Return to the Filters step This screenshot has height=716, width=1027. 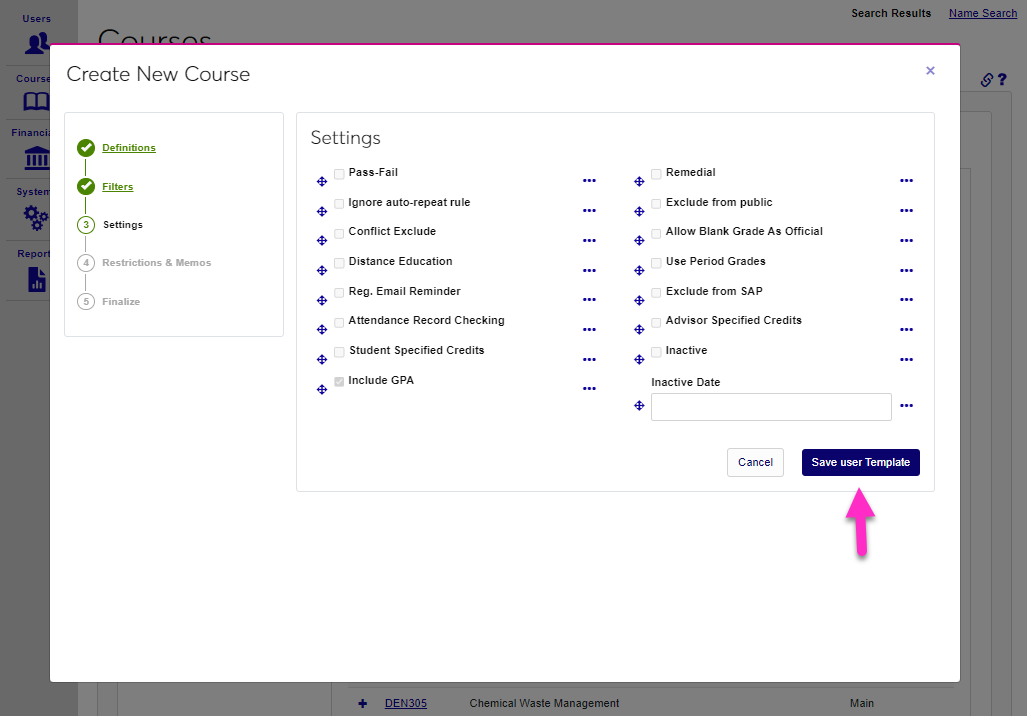(x=117, y=186)
